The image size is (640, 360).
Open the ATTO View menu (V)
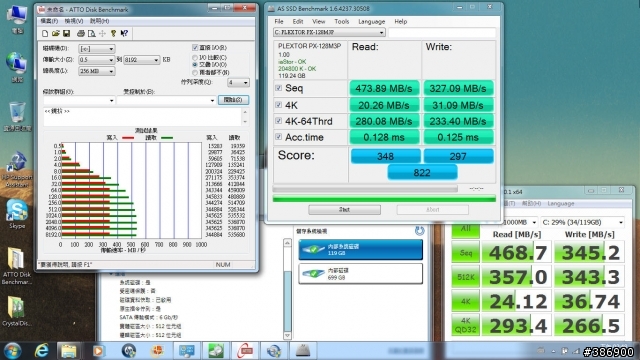[x=74, y=21]
